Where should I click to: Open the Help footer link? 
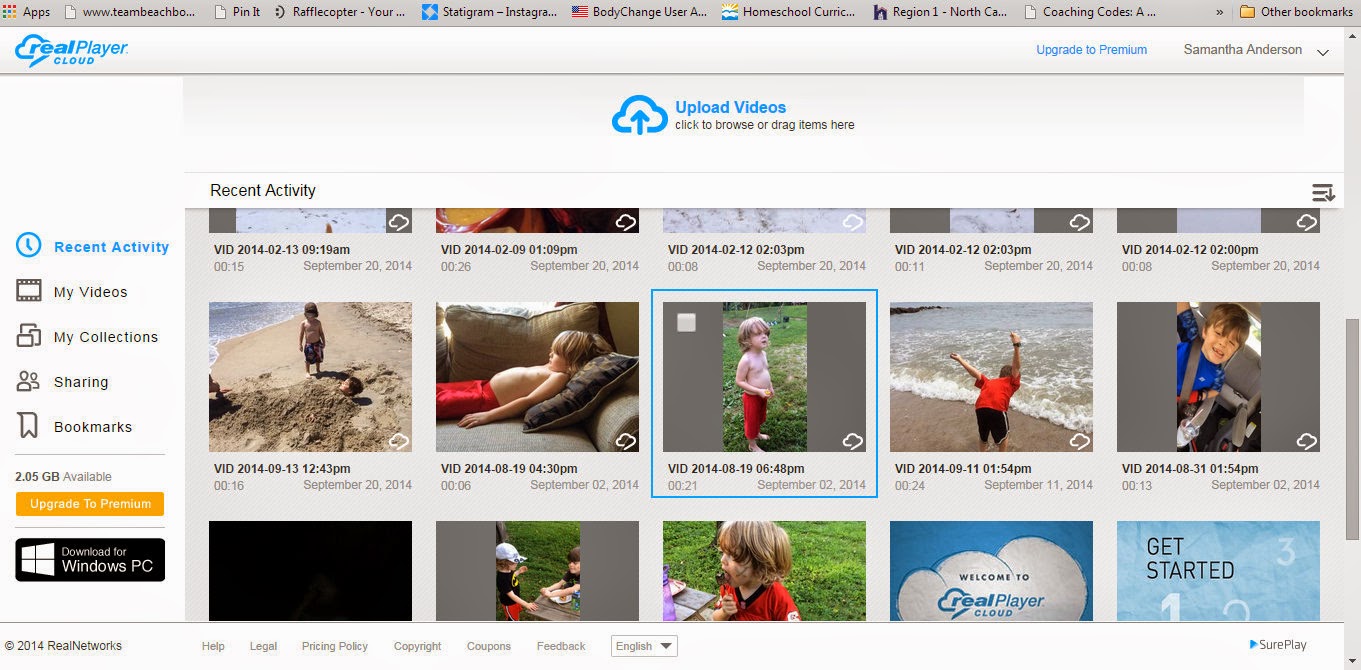[213, 646]
